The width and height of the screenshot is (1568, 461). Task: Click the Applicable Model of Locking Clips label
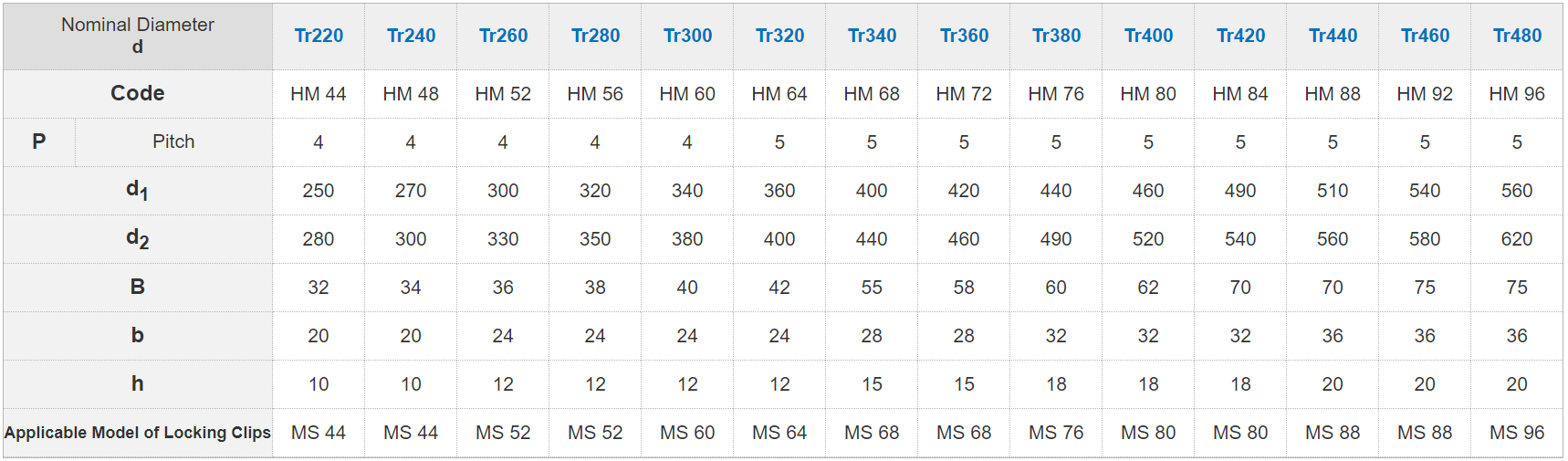pyautogui.click(x=138, y=433)
